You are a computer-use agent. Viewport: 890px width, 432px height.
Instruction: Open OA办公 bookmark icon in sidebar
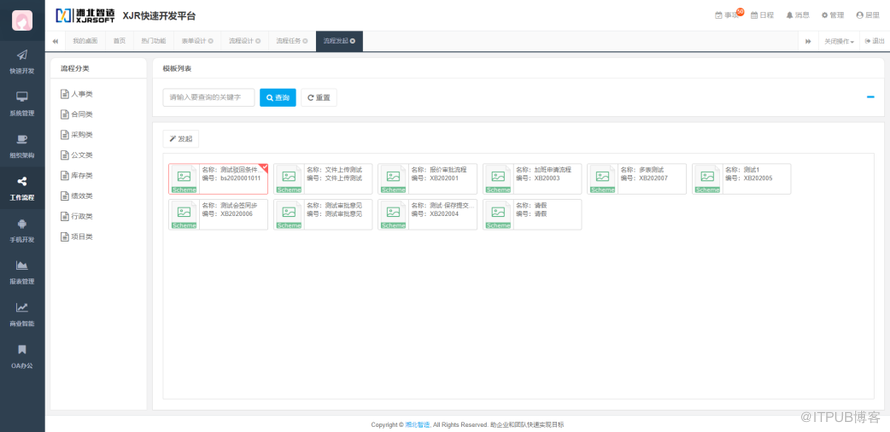tap(22, 349)
